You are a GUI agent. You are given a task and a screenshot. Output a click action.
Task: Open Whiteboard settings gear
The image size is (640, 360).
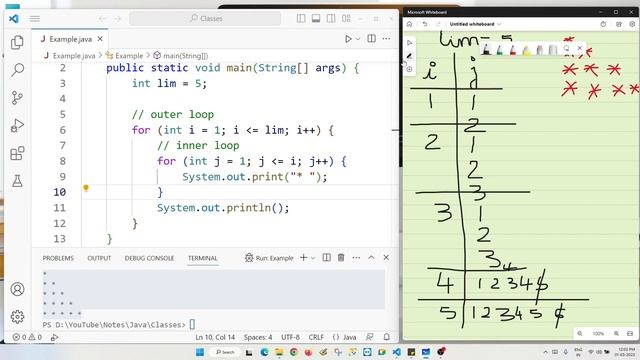(x=632, y=24)
